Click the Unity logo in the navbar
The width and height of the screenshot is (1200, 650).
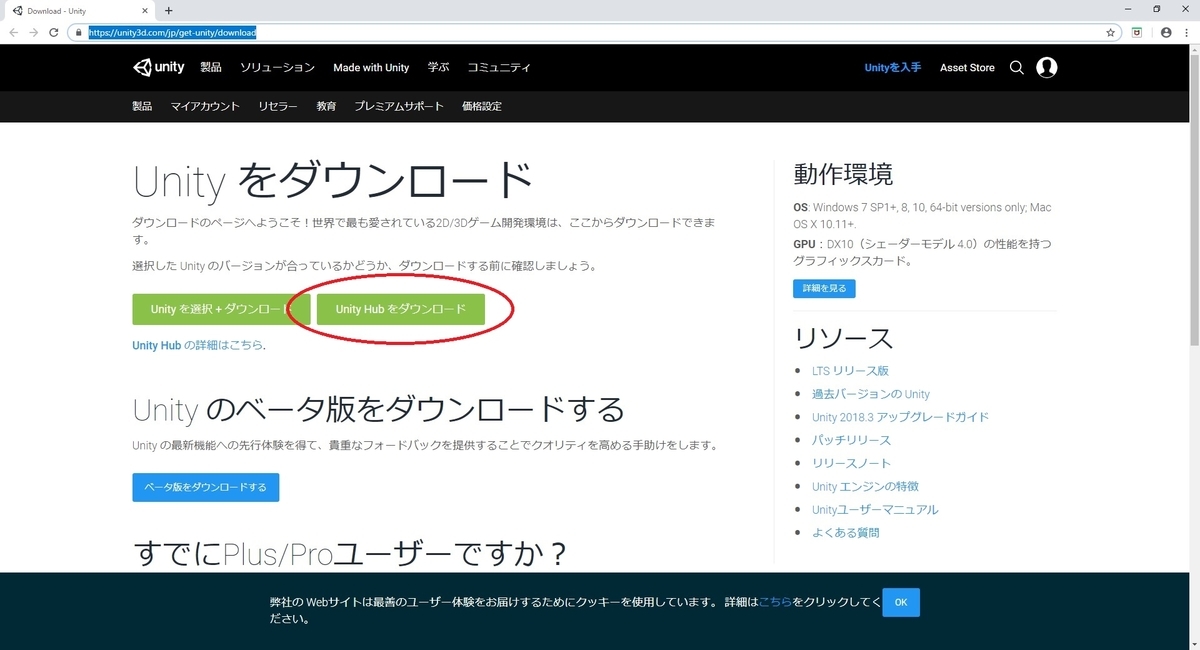click(x=157, y=67)
